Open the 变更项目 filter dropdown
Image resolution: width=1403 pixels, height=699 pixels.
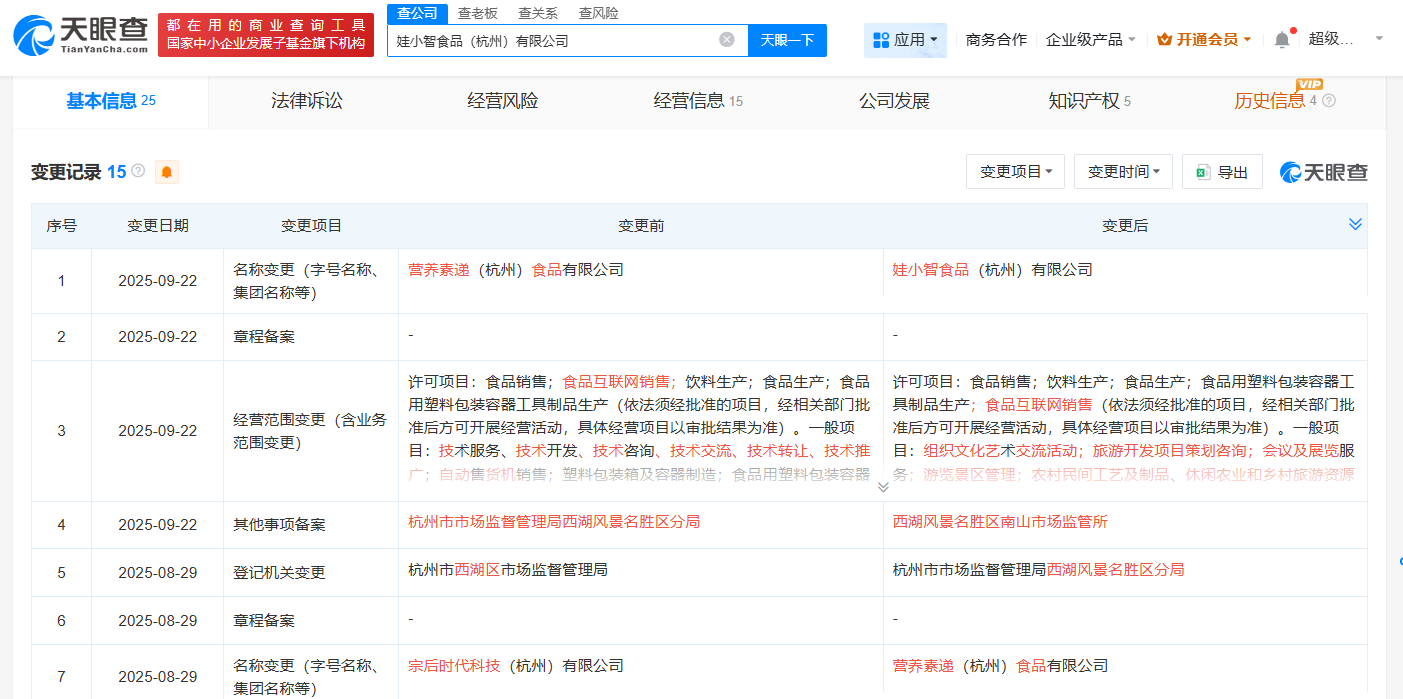point(1015,171)
